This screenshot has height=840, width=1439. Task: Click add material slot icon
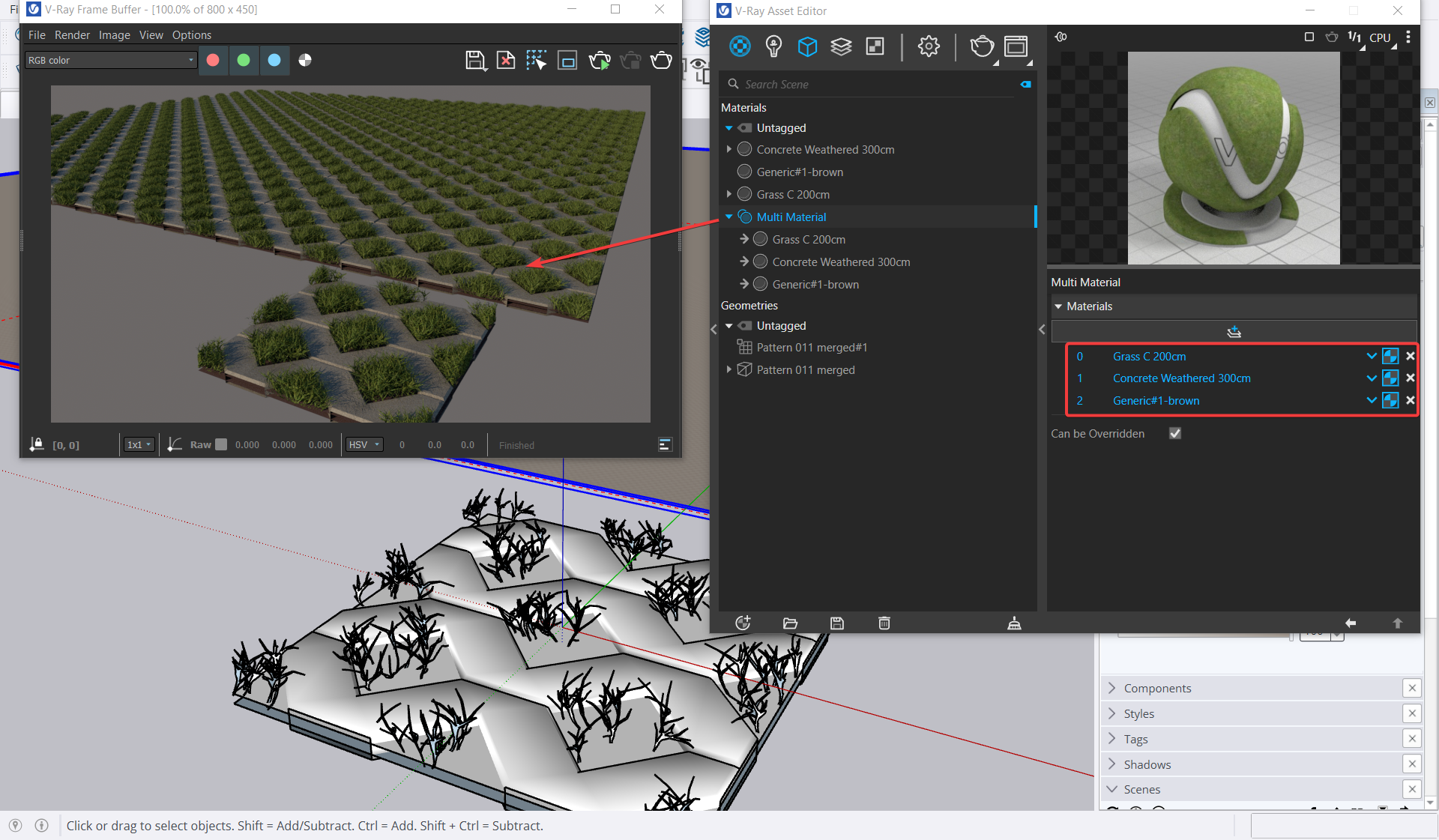coord(1234,331)
